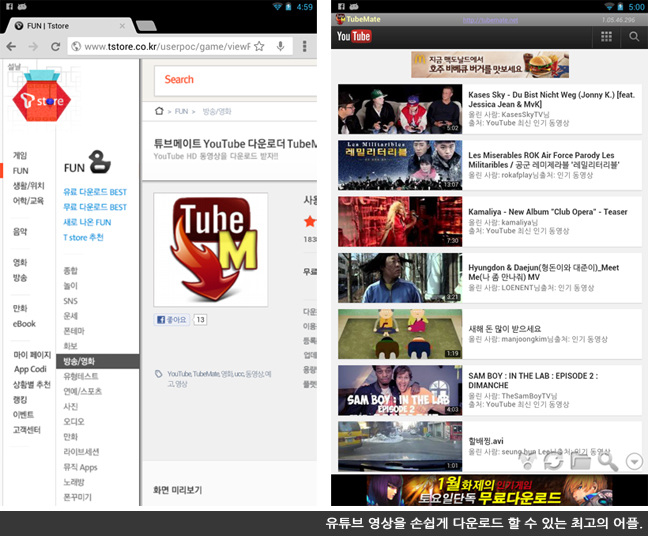Tap the Wi-Fi status icon in left screen
The height and width of the screenshot is (536, 648).
pyautogui.click(x=277, y=7)
